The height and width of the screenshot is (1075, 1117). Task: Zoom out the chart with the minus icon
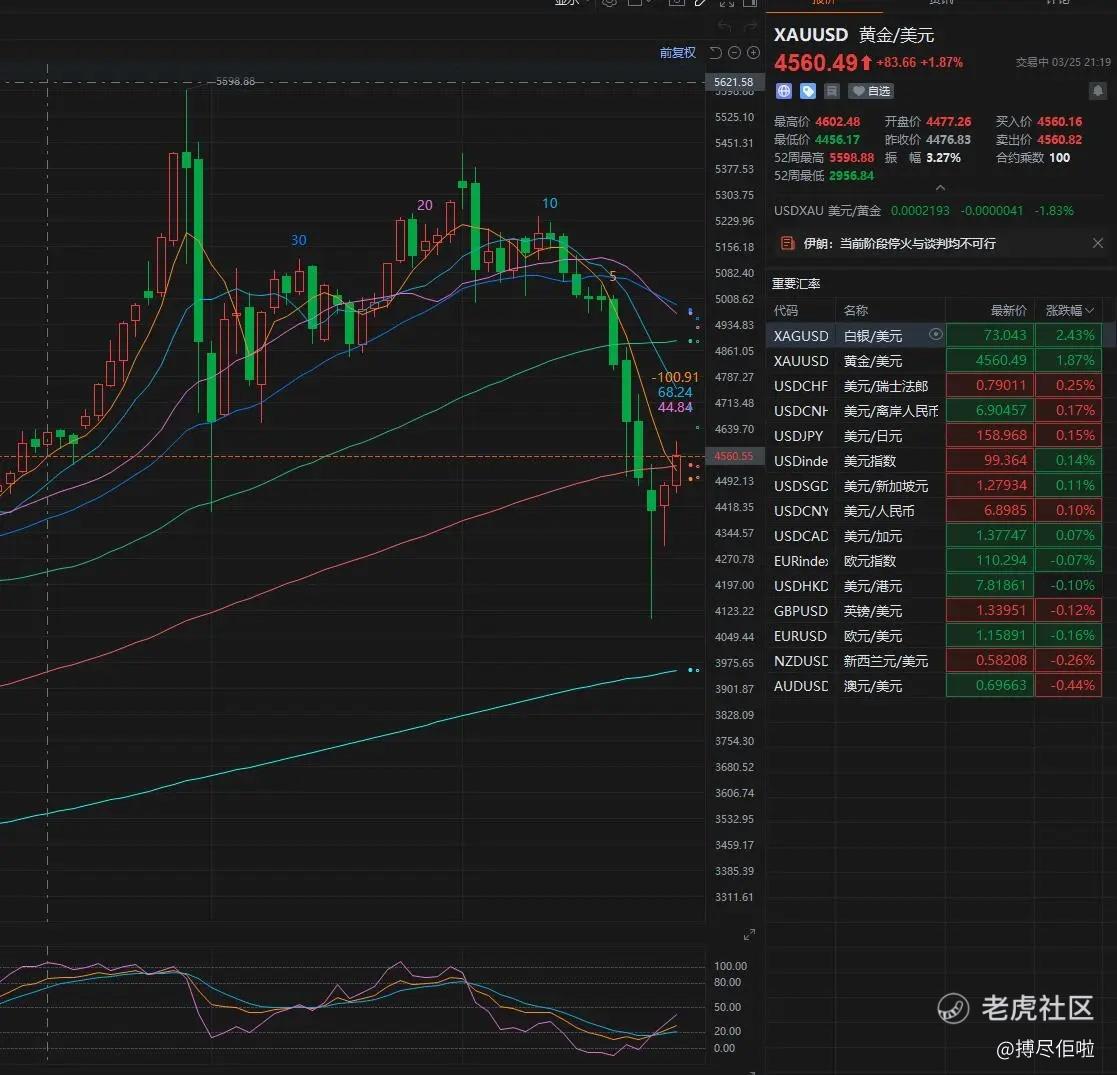click(x=734, y=53)
